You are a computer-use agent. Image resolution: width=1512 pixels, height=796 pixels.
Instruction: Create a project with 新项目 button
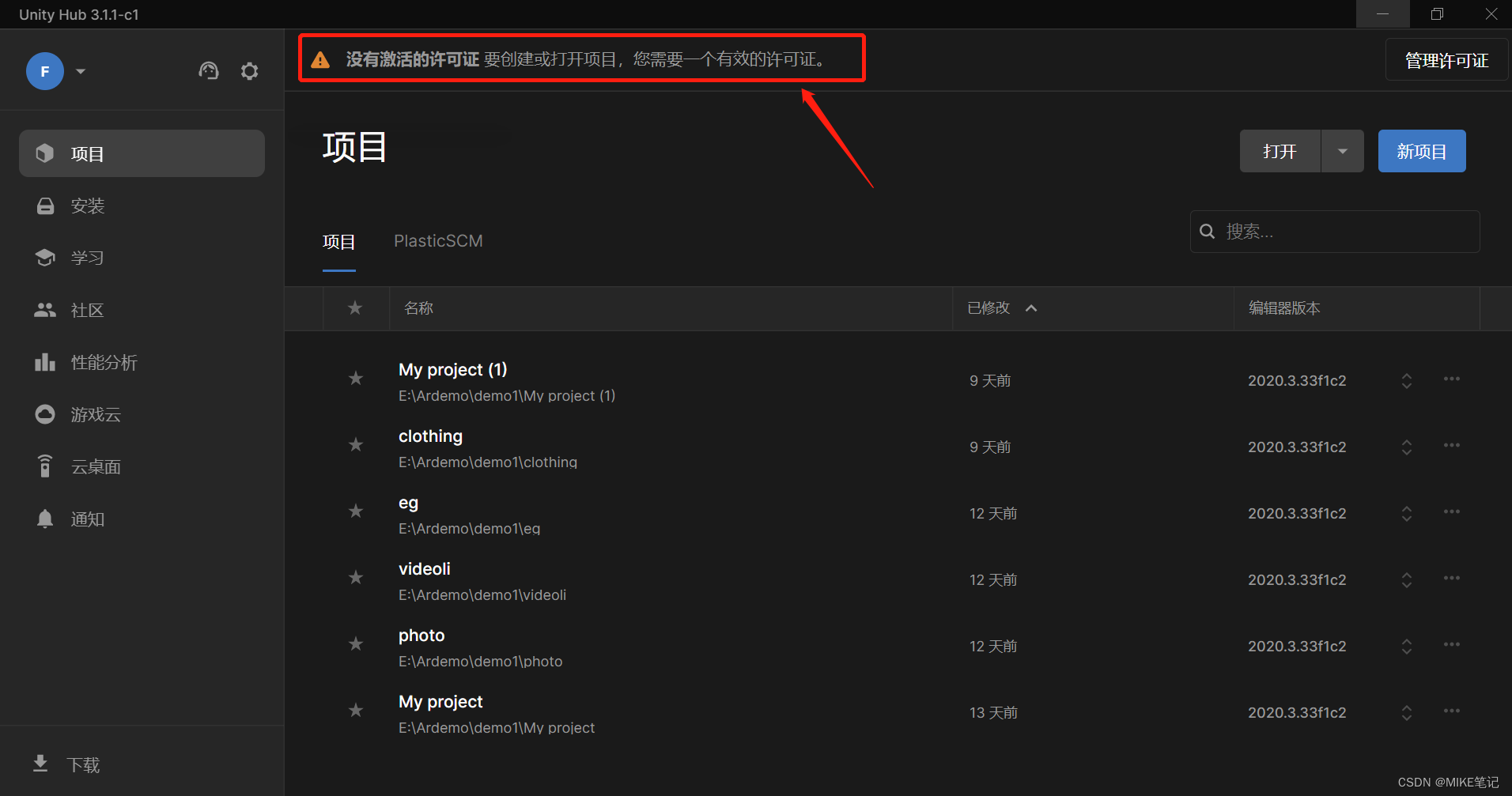[x=1422, y=151]
